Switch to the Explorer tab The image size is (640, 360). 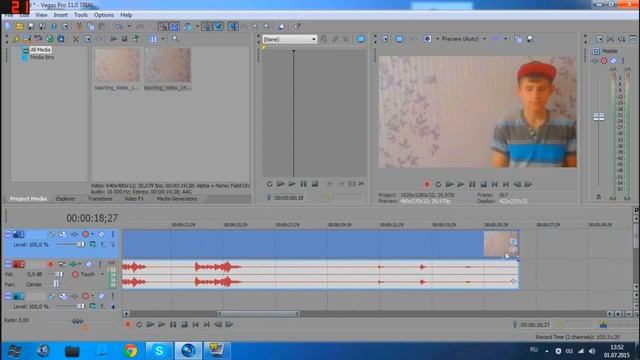tap(66, 199)
